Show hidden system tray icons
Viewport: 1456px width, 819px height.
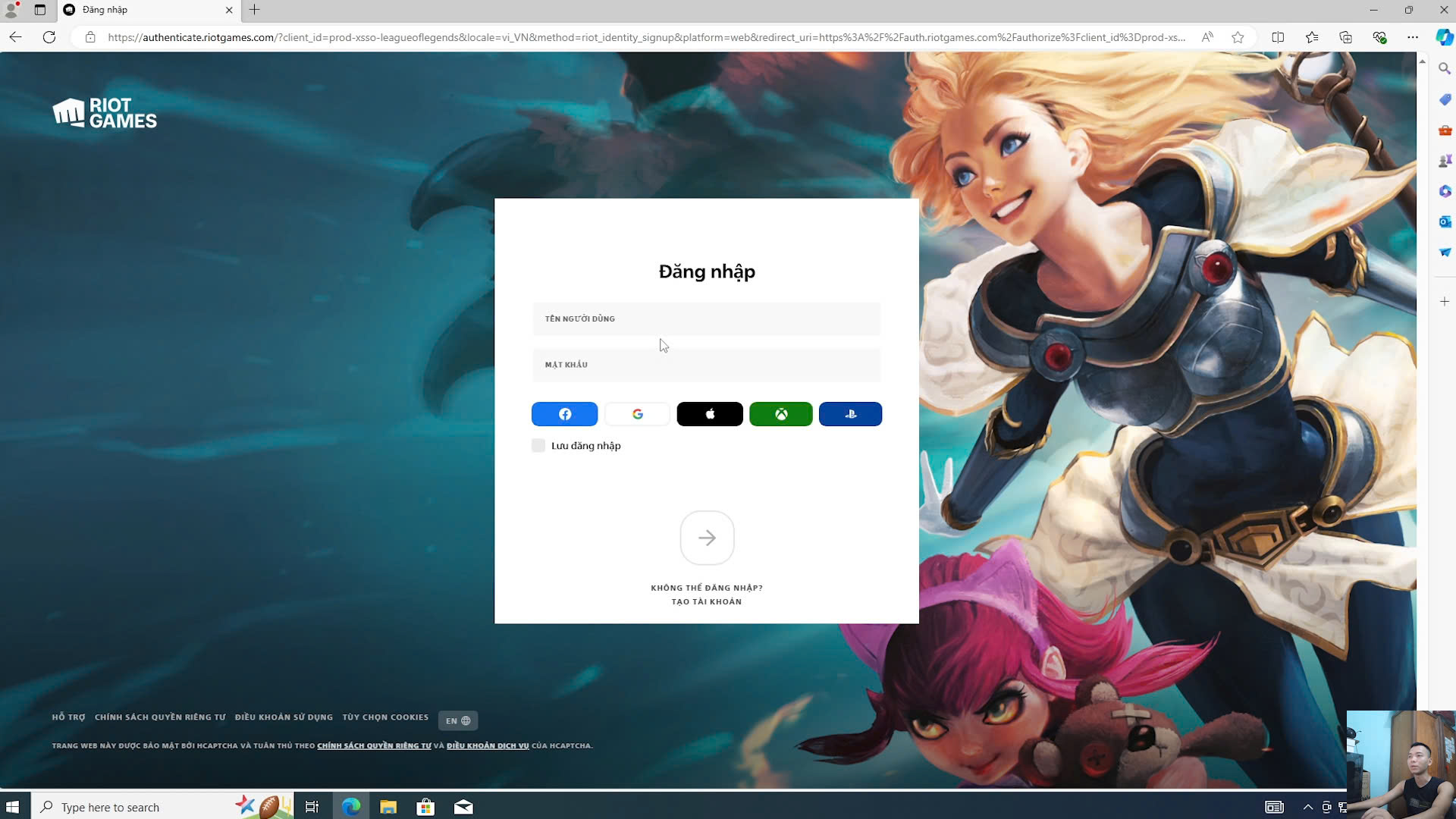[1307, 807]
